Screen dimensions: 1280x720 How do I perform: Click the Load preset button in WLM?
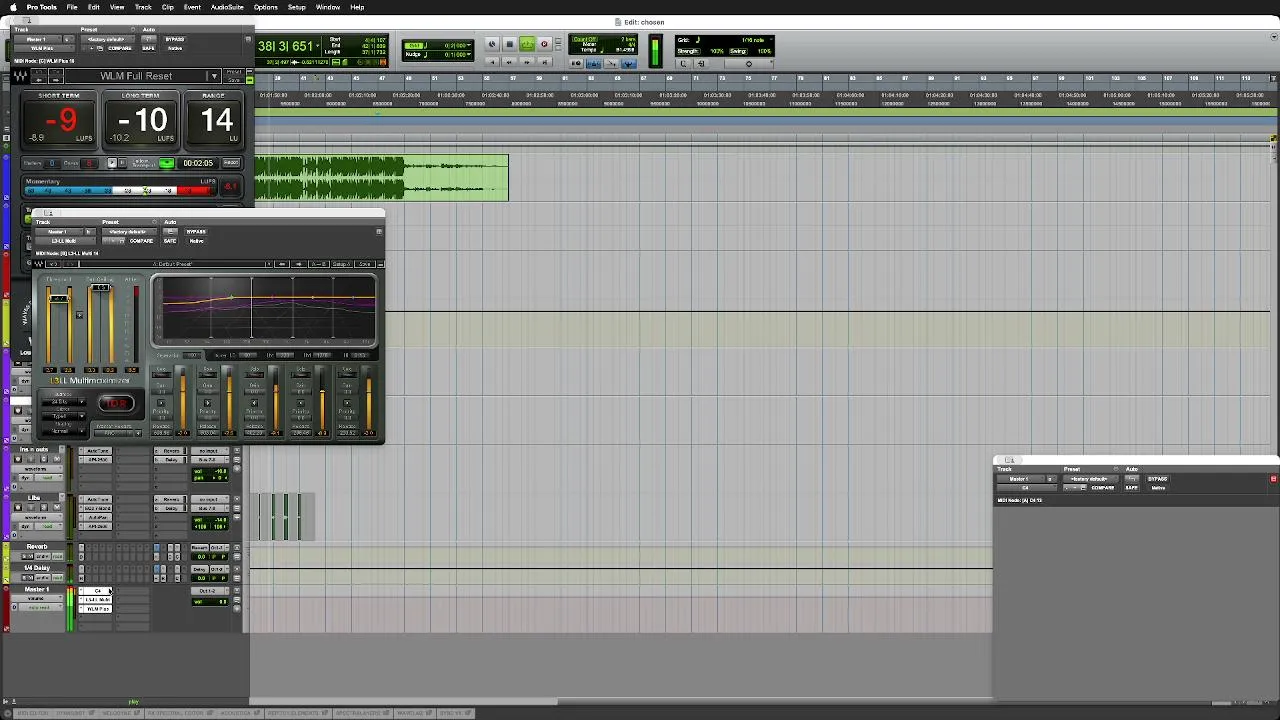click(x=236, y=72)
